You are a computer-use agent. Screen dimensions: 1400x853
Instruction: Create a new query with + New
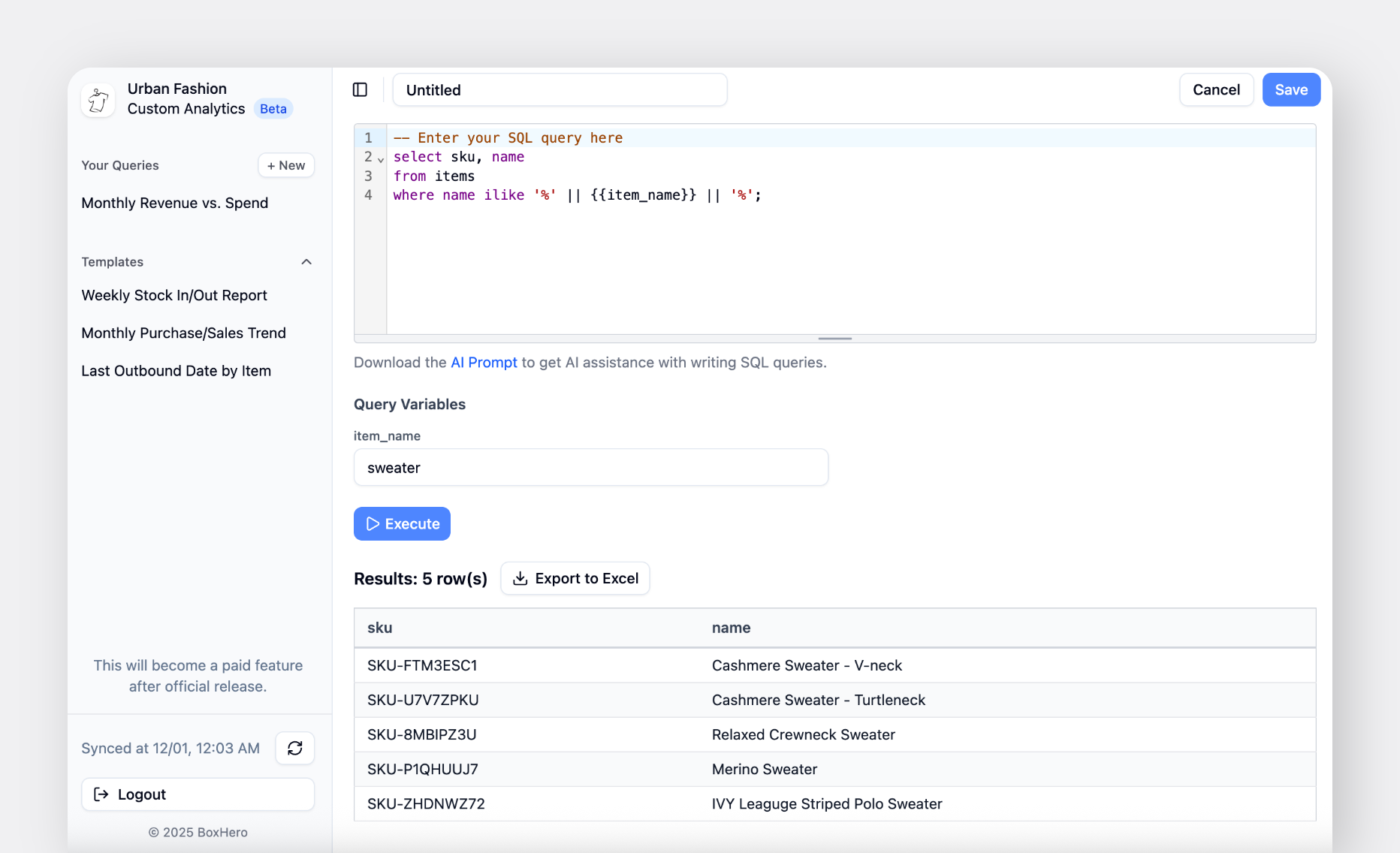tap(286, 165)
